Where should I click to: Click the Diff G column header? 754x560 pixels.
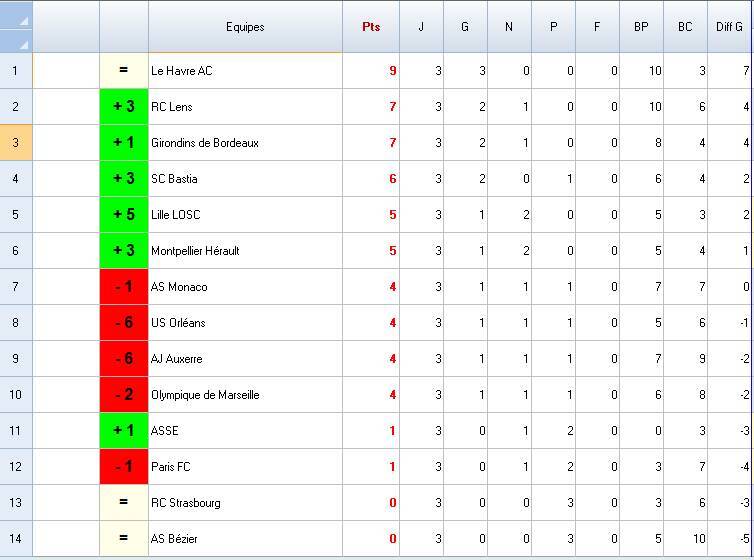click(x=730, y=27)
